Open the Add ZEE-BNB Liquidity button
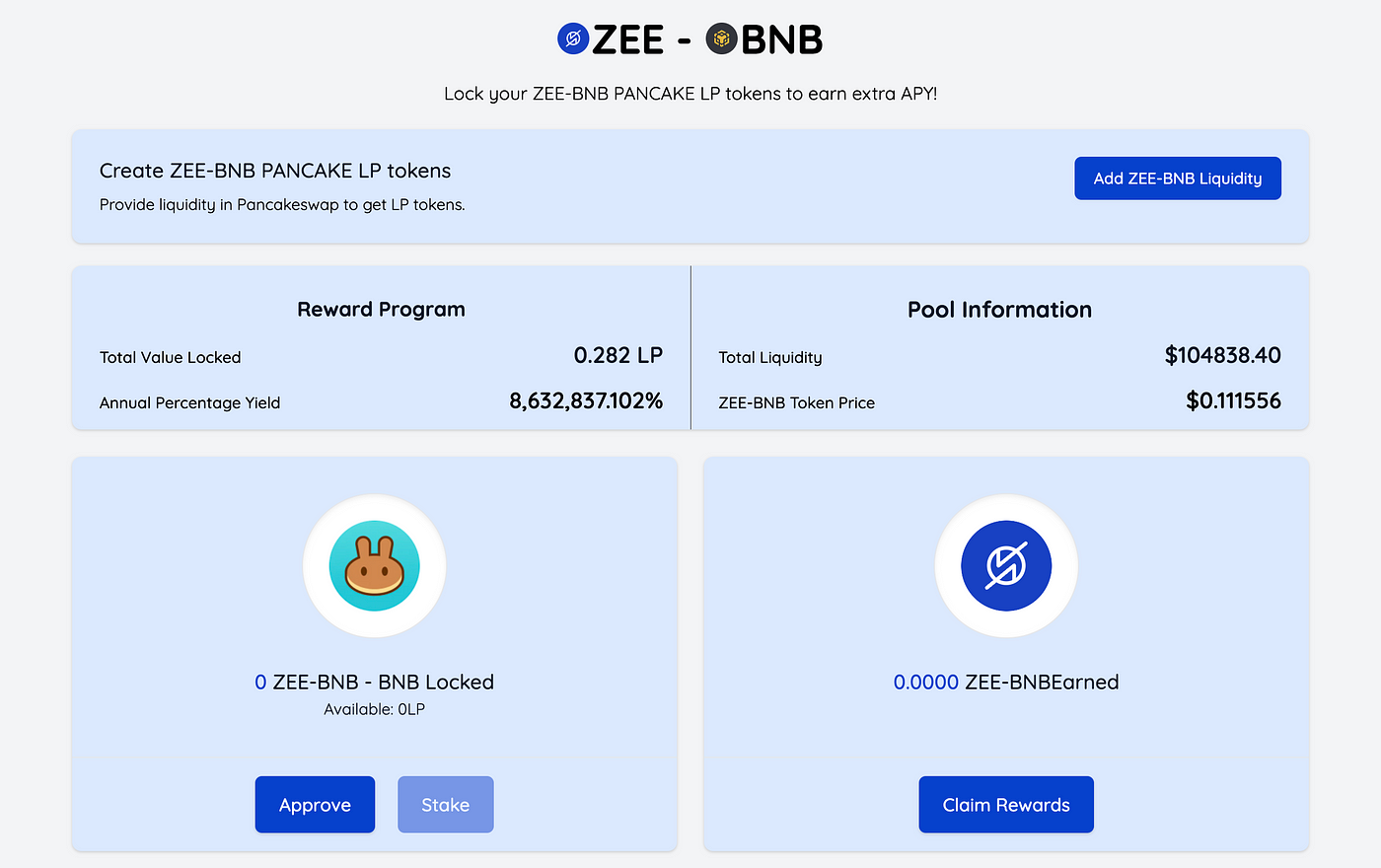 click(x=1178, y=179)
